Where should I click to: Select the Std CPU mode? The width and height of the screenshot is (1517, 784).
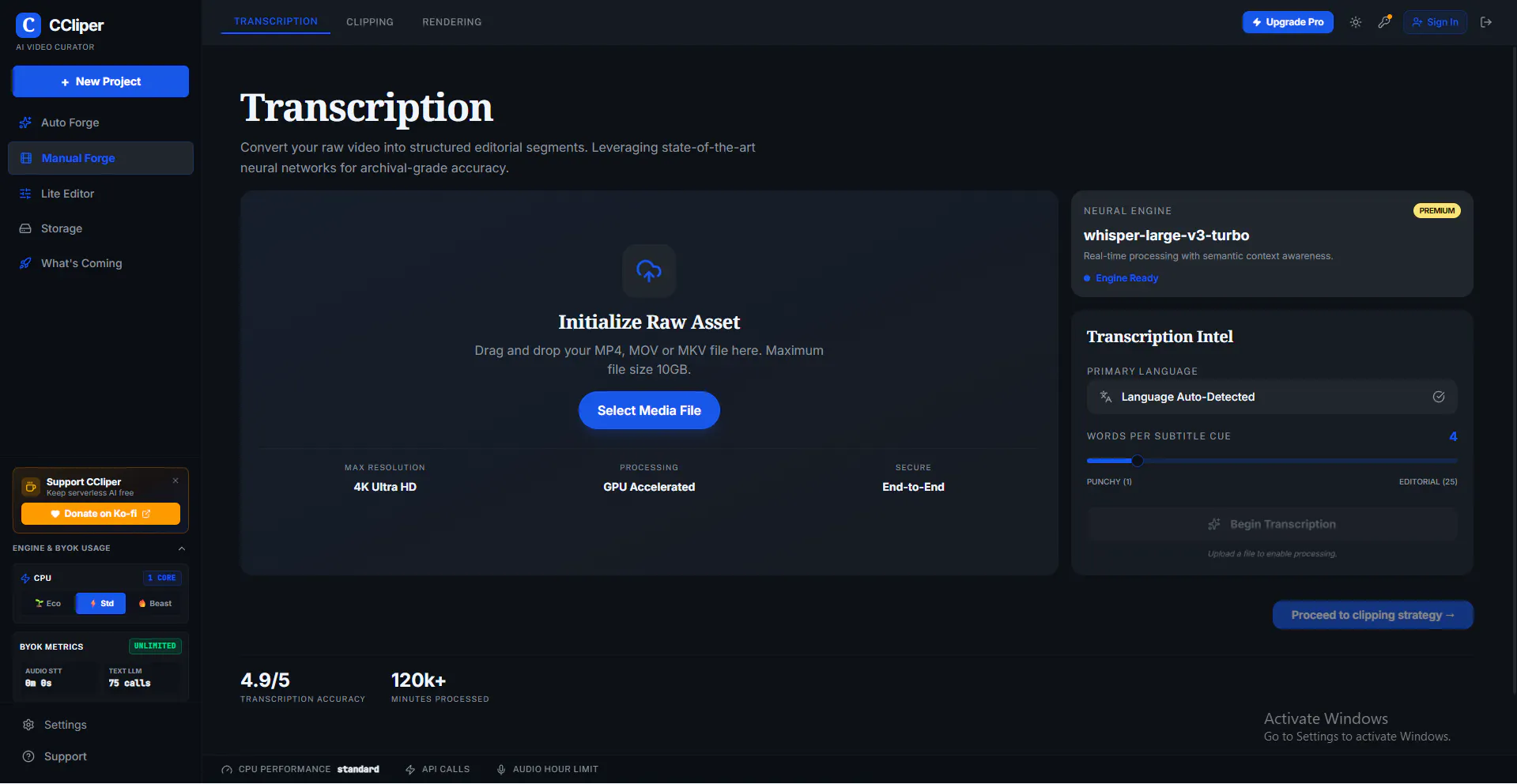(100, 604)
